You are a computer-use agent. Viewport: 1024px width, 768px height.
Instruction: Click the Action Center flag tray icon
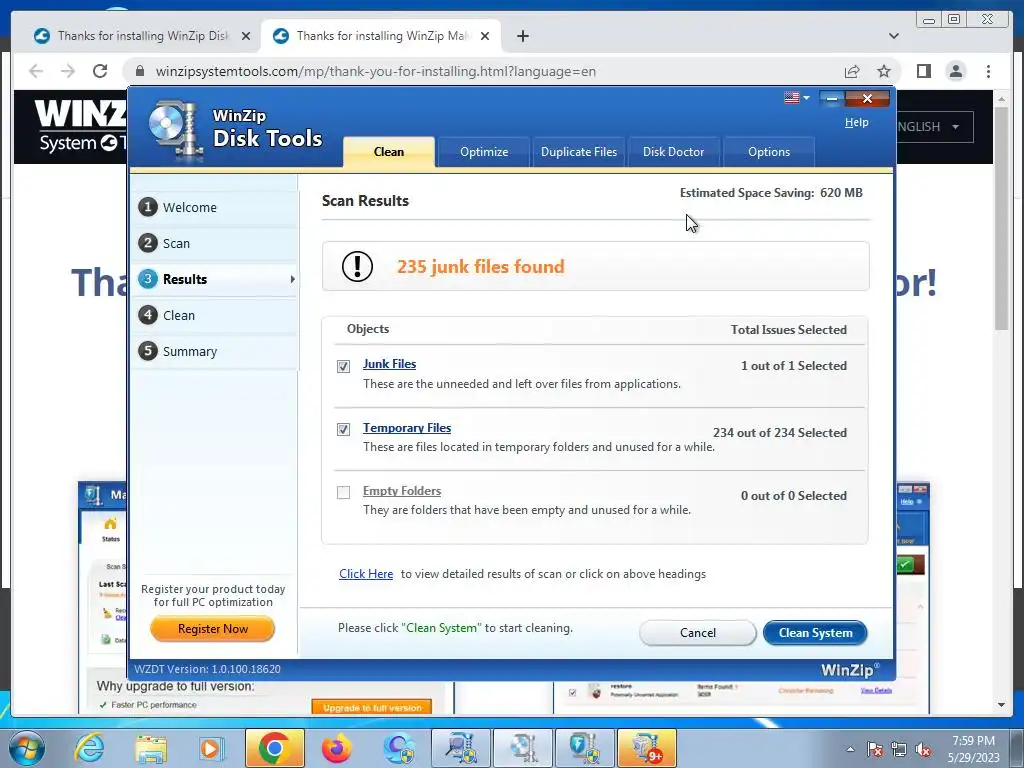point(875,749)
